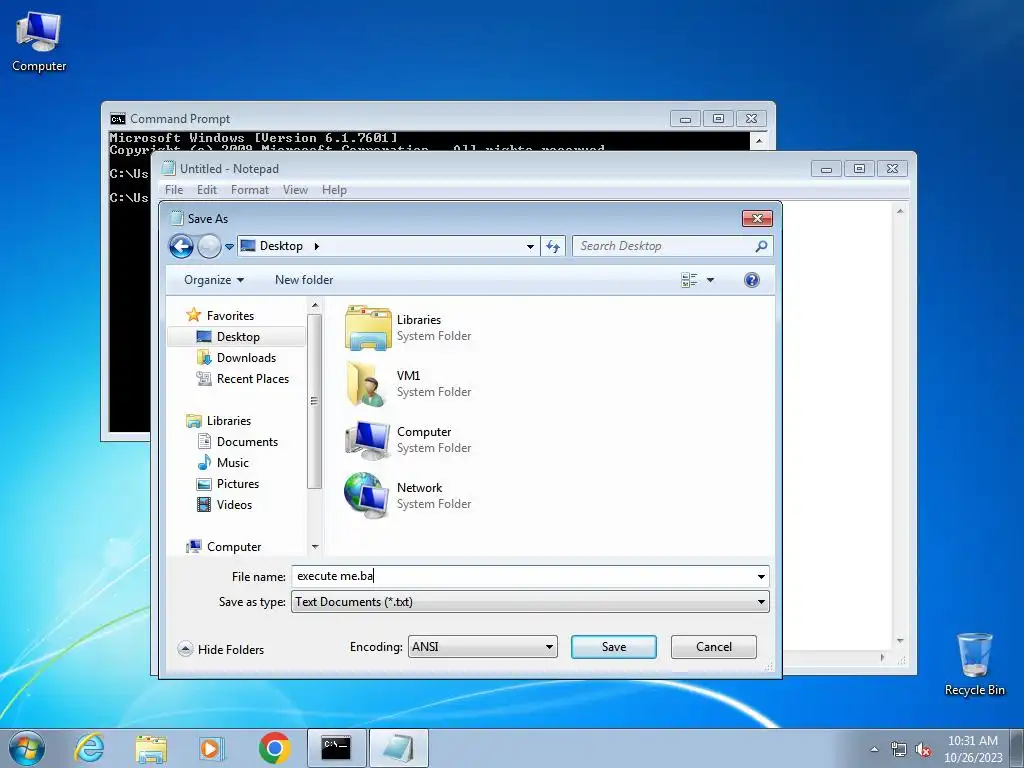Click the blue Help question mark icon
Image resolution: width=1024 pixels, height=768 pixels.
[752, 280]
